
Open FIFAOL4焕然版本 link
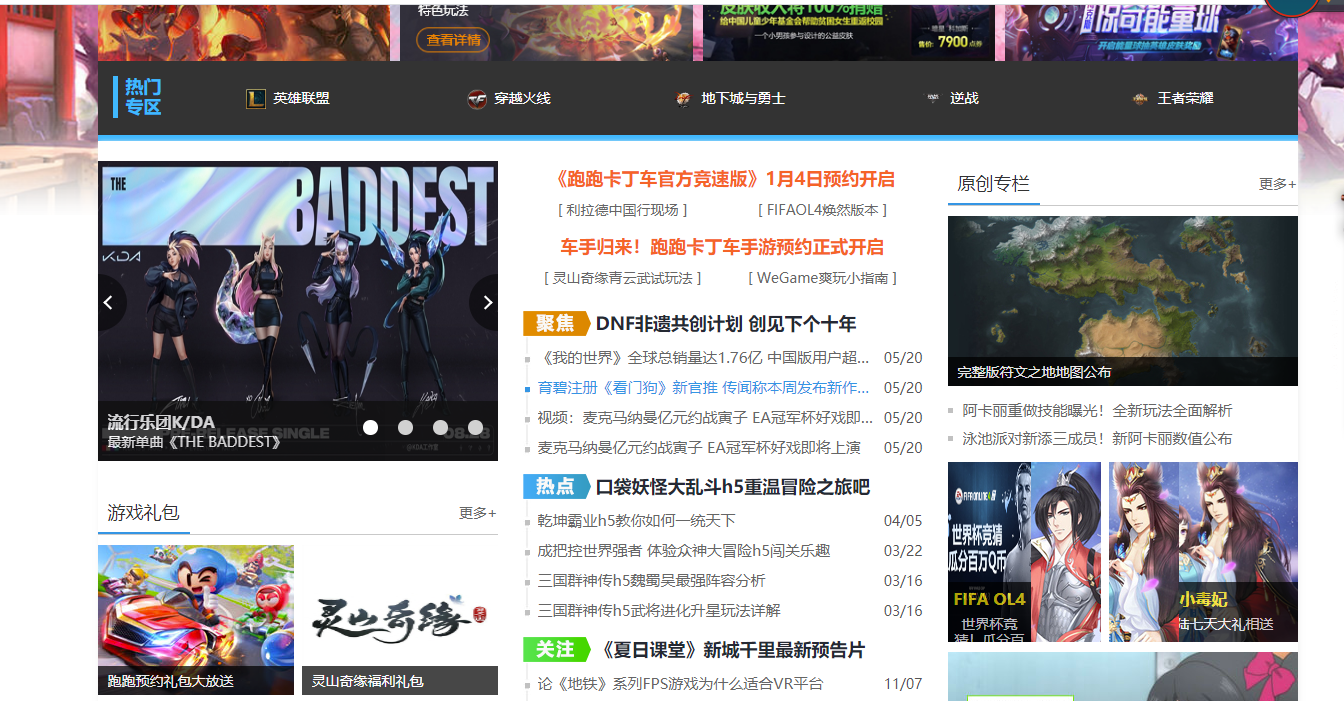pyautogui.click(x=822, y=210)
